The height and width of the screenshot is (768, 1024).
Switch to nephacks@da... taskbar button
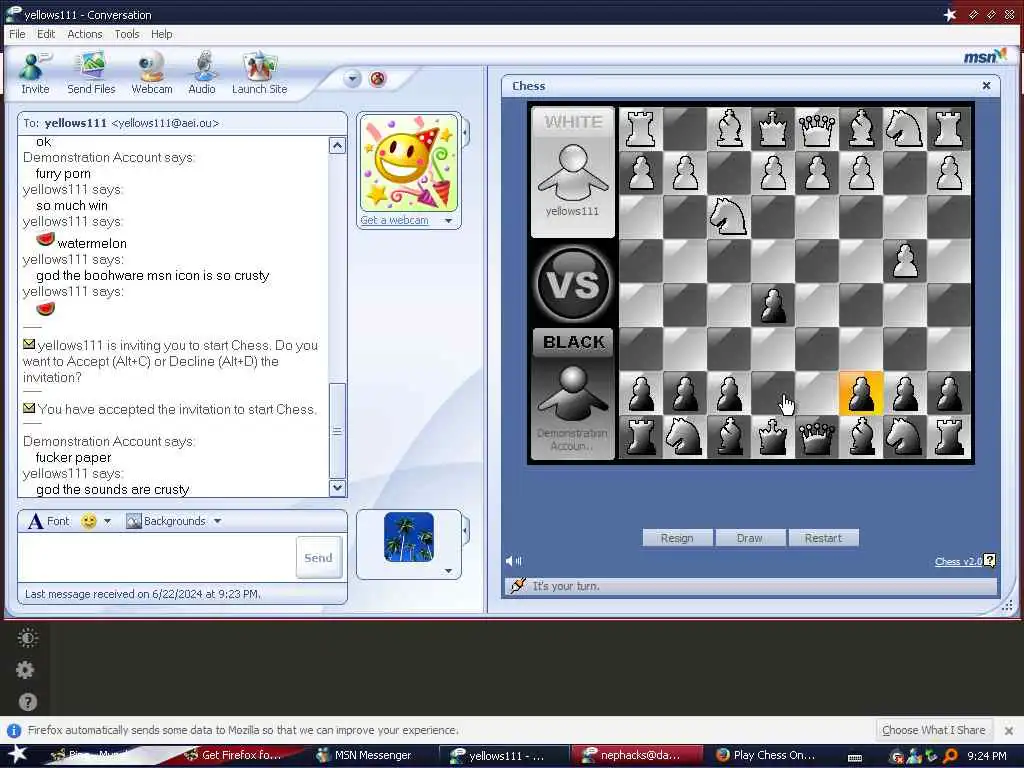639,755
